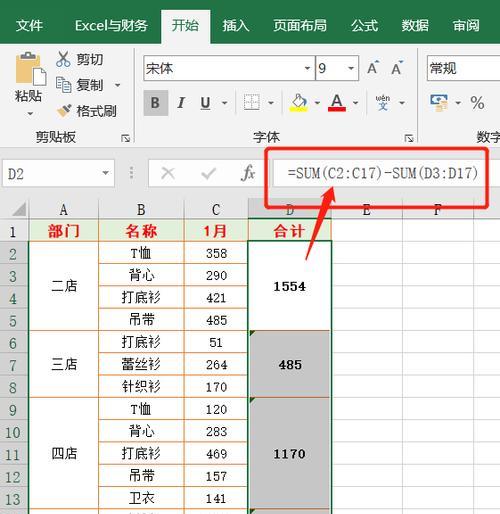Image resolution: width=500 pixels, height=514 pixels.
Task: Click the Select All corner triangle
Action: (x=19, y=209)
